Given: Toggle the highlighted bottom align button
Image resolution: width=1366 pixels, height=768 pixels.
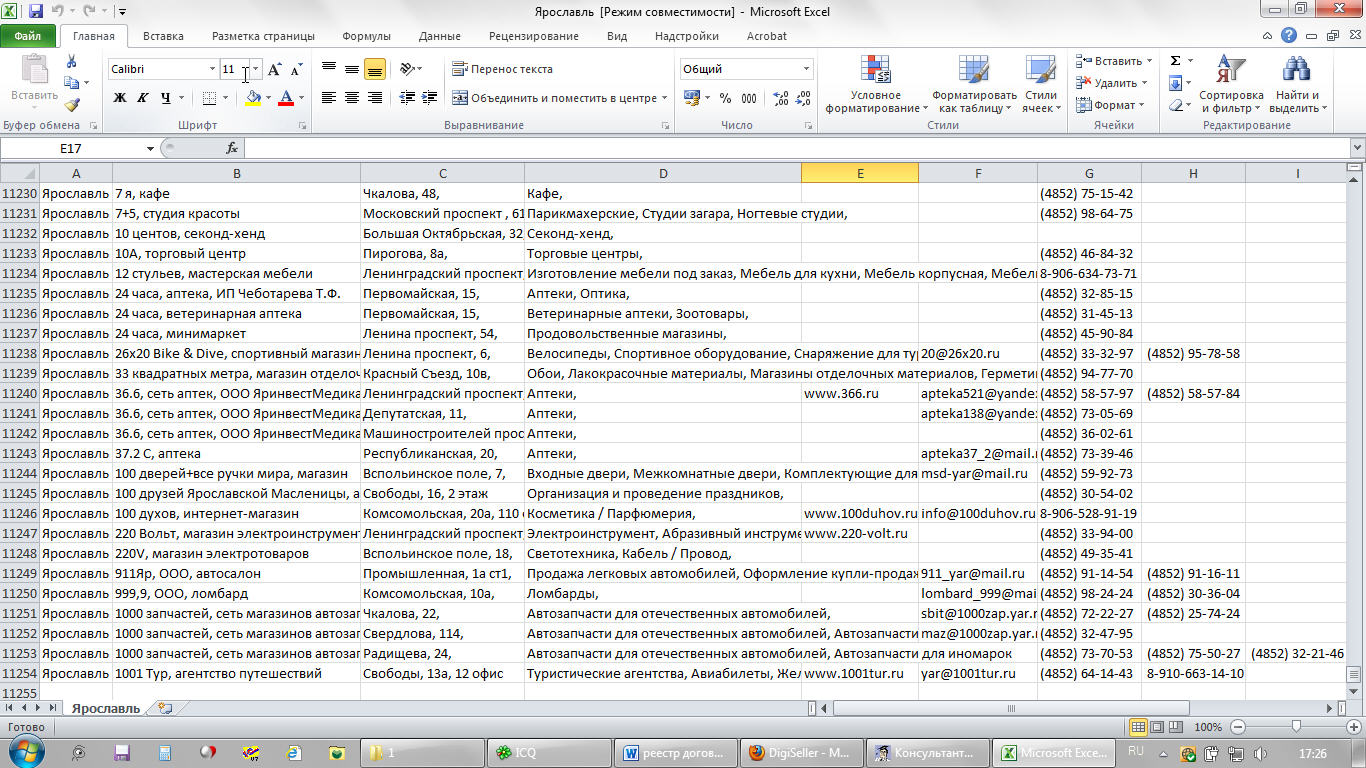Looking at the screenshot, I should point(374,70).
